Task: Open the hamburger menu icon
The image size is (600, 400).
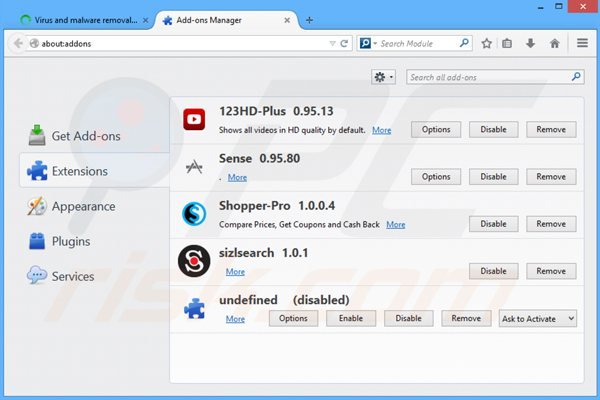Action: click(x=582, y=43)
